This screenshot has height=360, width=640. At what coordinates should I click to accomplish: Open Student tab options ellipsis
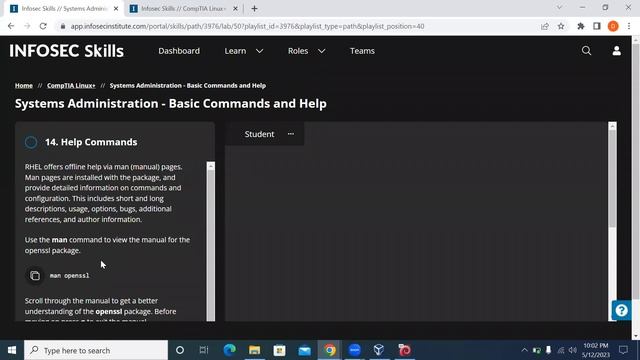291,134
